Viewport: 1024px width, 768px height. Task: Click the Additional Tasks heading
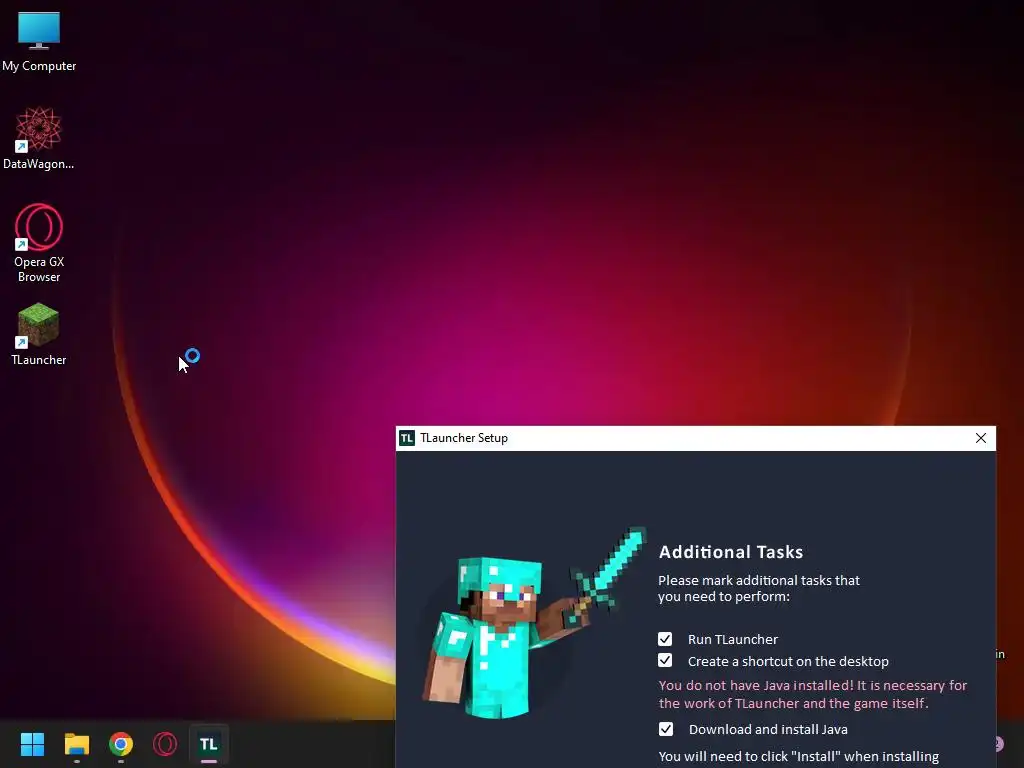731,552
